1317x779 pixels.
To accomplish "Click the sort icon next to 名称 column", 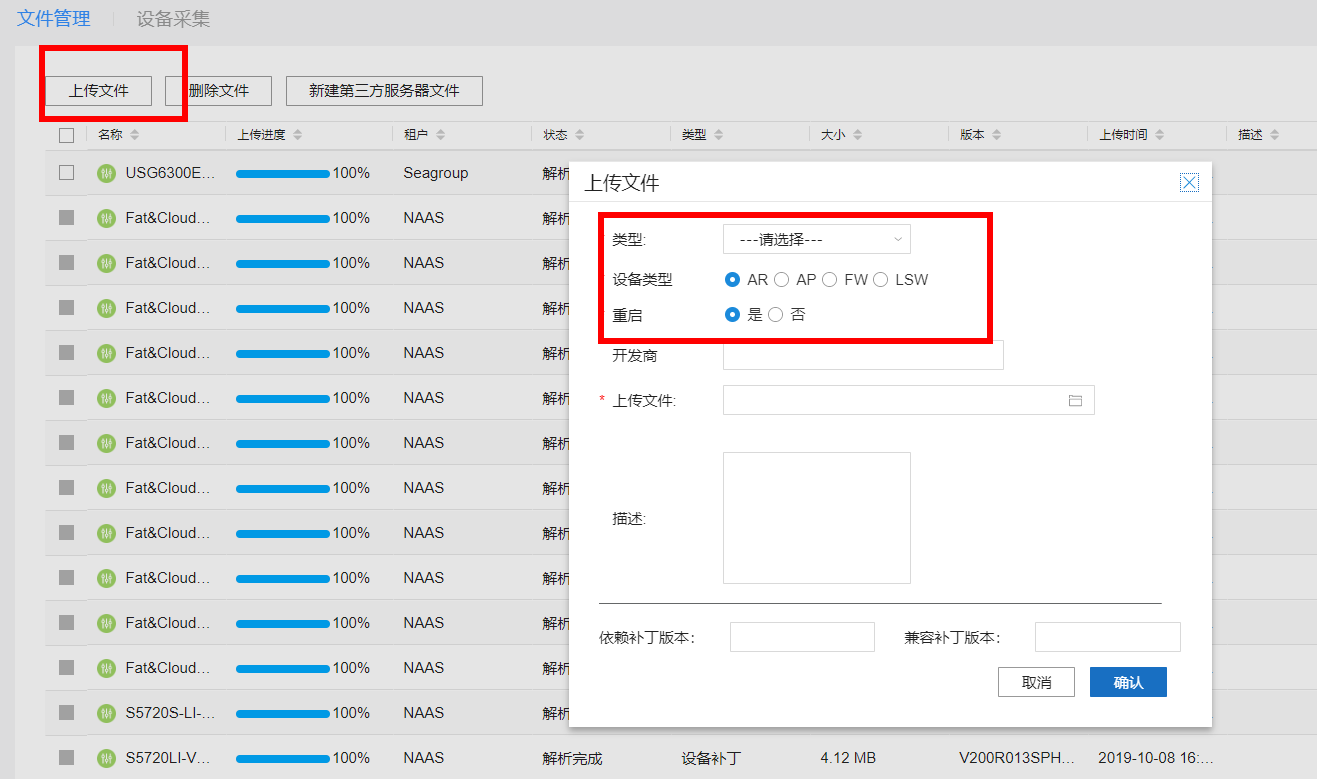I will click(x=135, y=135).
